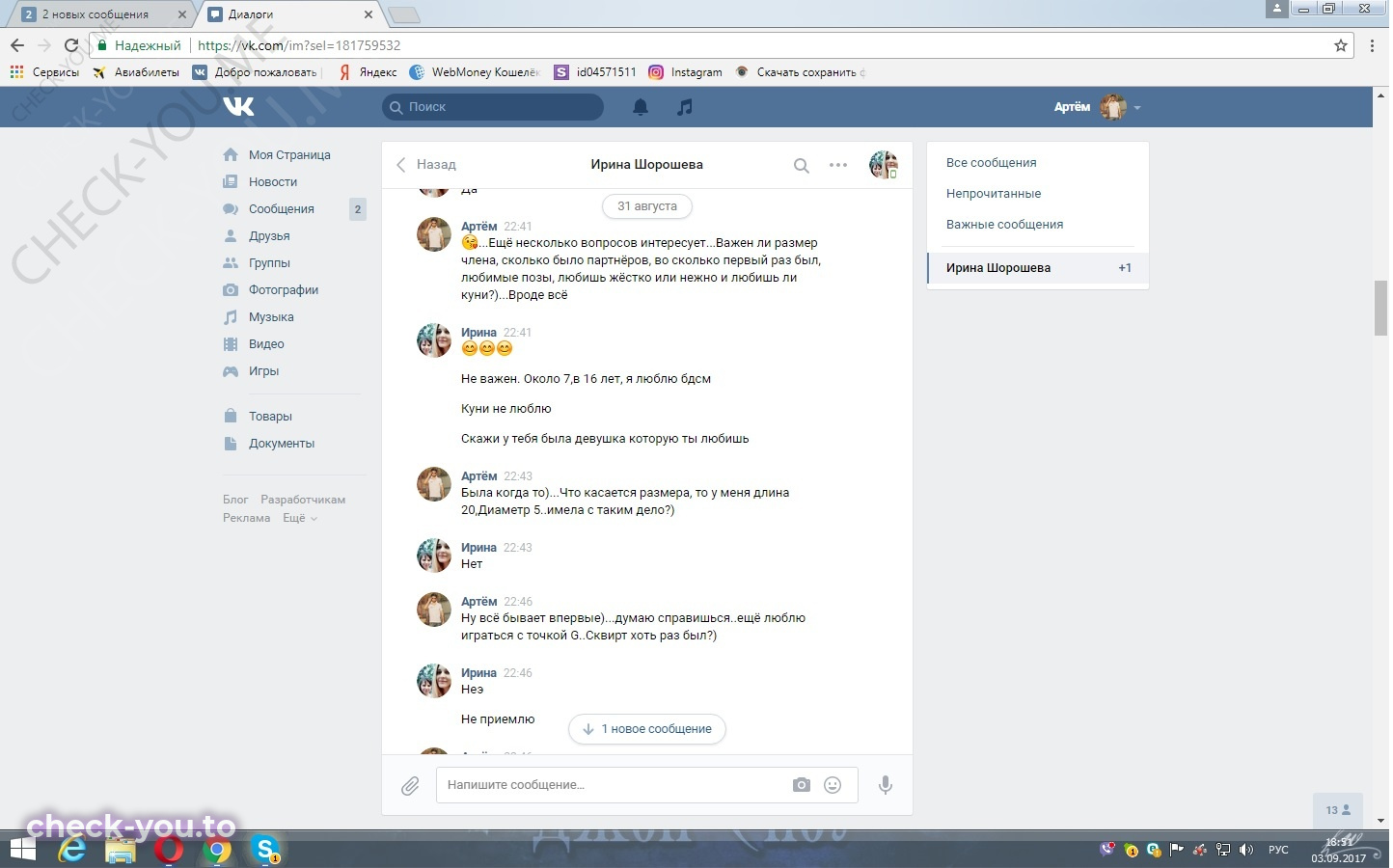Open the emoji smiley picker
Image resolution: width=1393 pixels, height=868 pixels.
pos(833,785)
